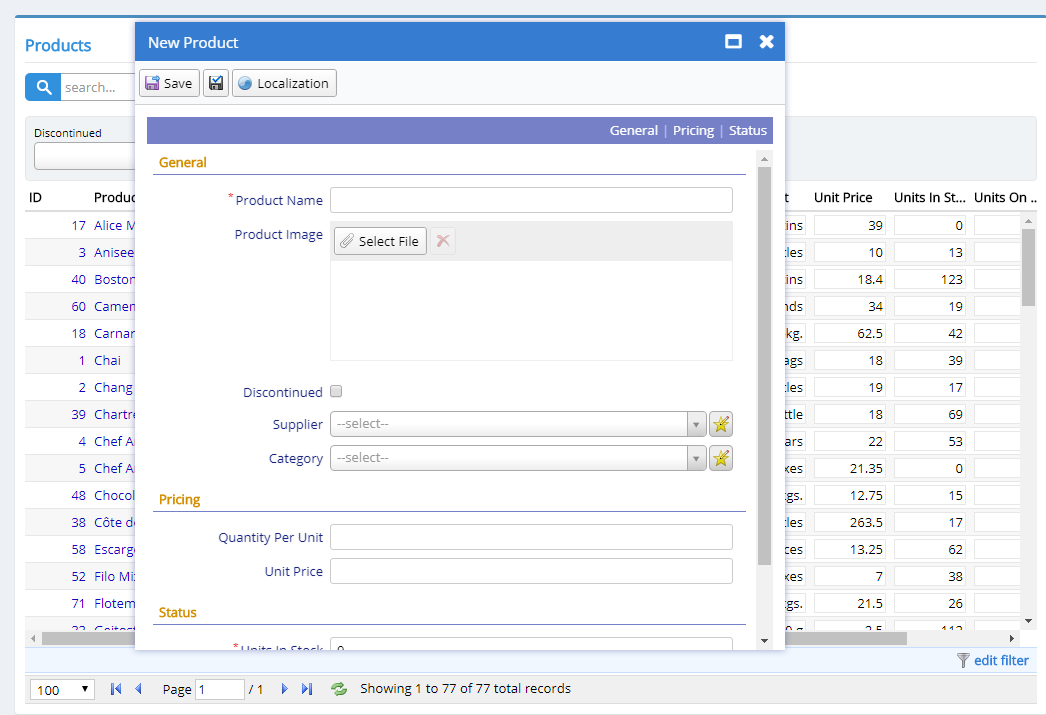
Task: Open the Localization button
Action: tap(284, 83)
